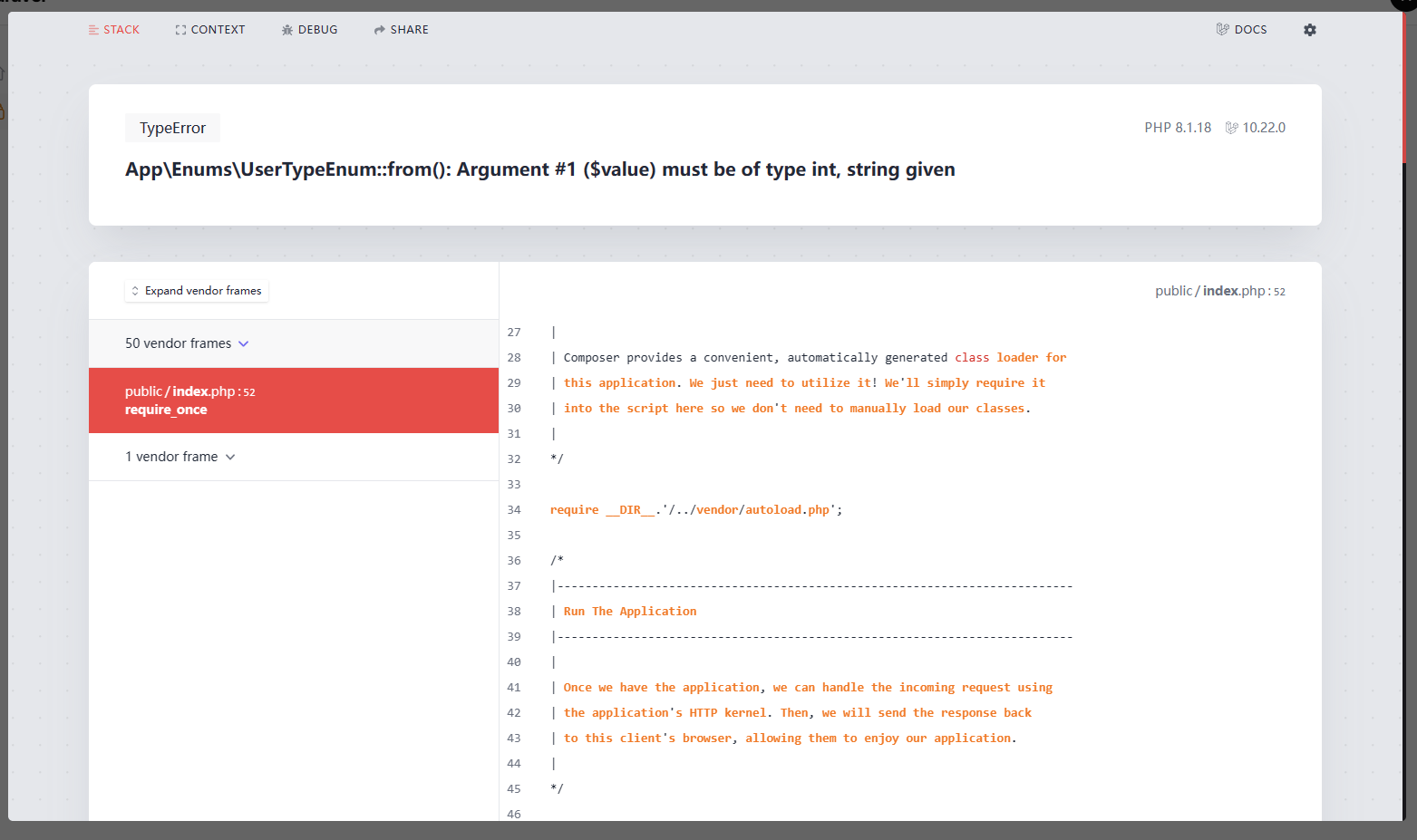
Task: Click the TypeError badge
Action: (x=172, y=127)
